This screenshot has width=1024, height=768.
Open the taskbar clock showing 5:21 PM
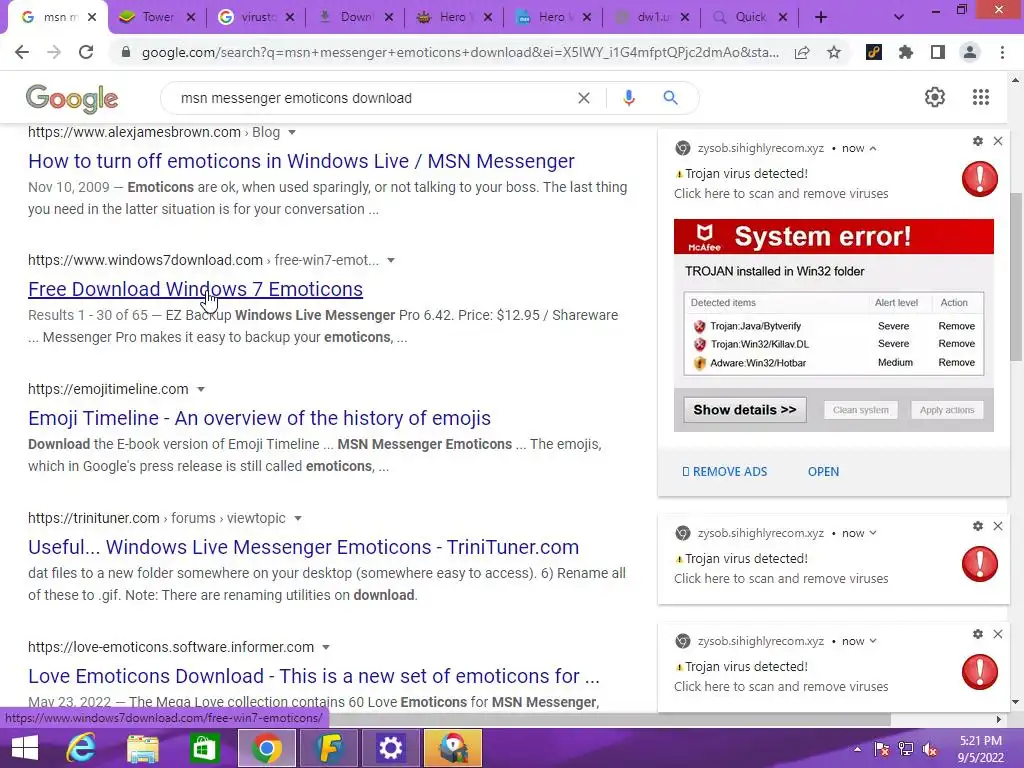click(980, 749)
